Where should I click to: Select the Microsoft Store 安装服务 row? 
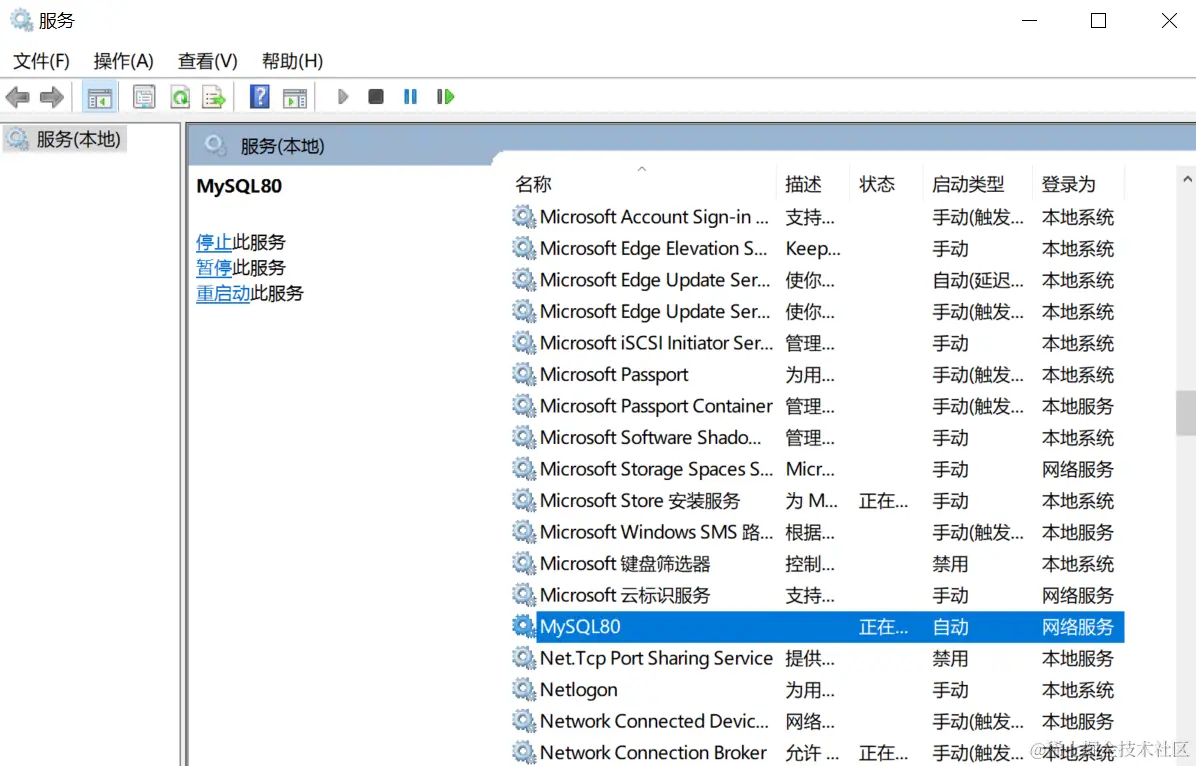click(x=817, y=500)
